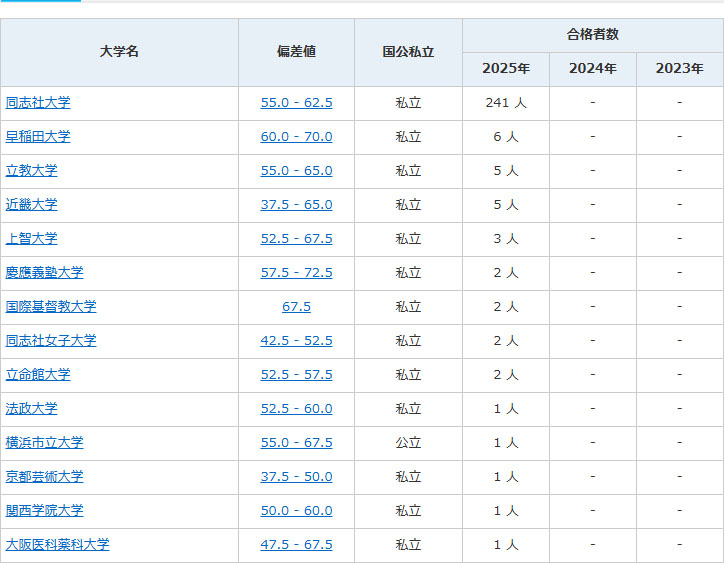
Task: Open the single 67.5 deviation value link
Action: pos(296,307)
